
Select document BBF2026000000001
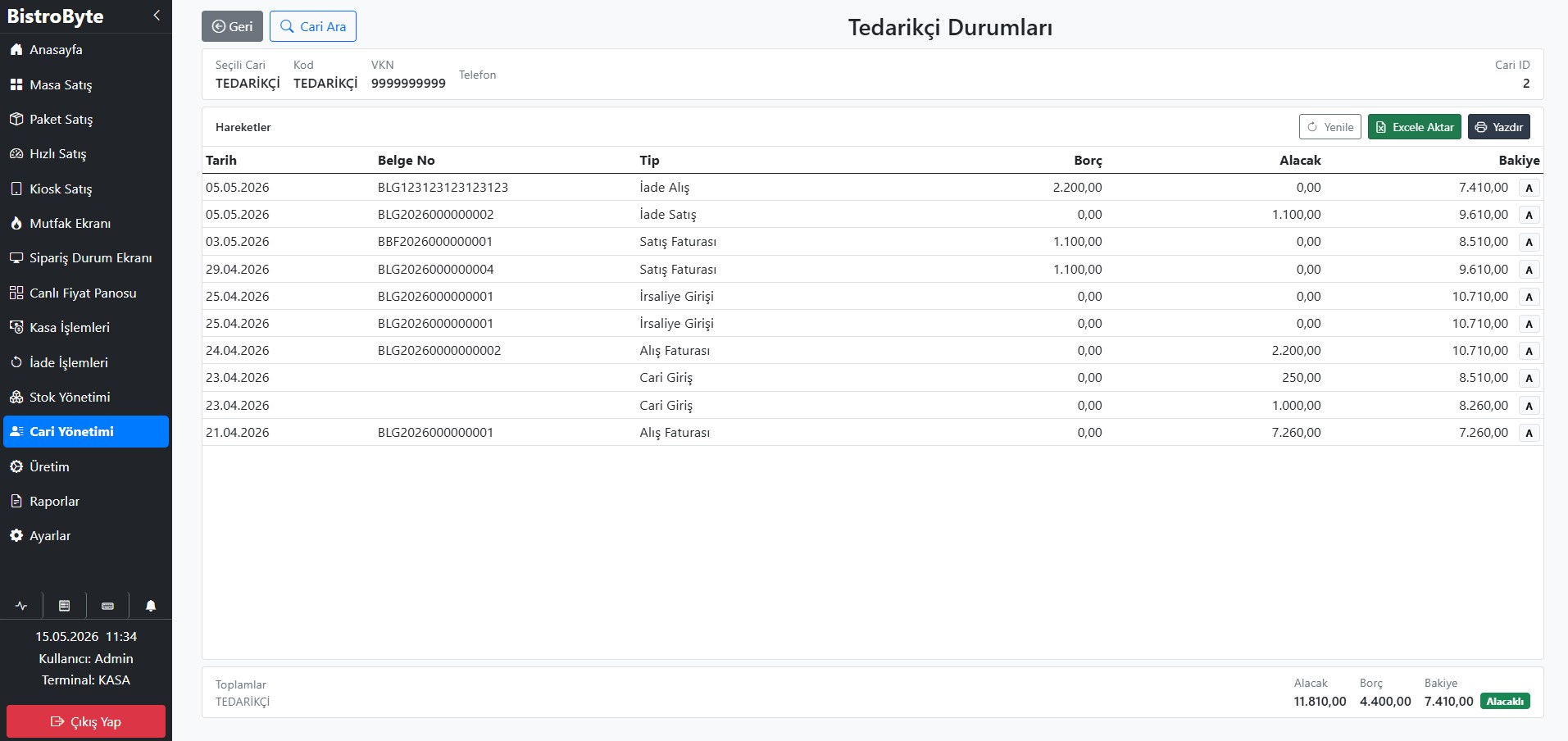tap(435, 241)
